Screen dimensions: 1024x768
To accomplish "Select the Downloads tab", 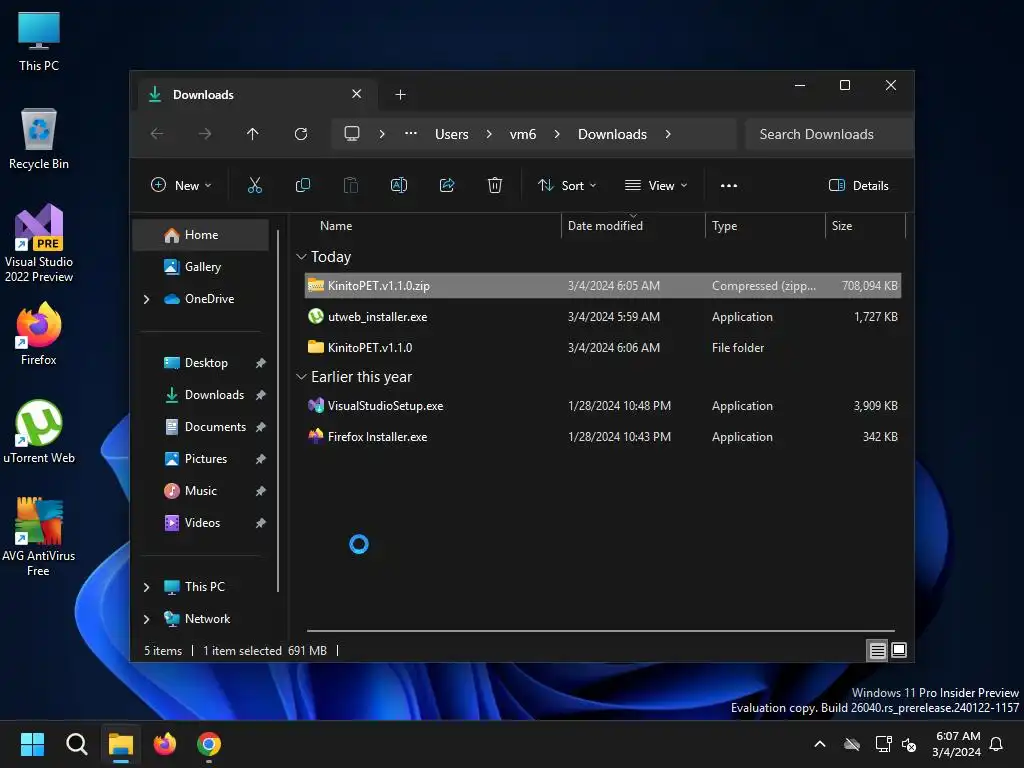I will pos(255,95).
